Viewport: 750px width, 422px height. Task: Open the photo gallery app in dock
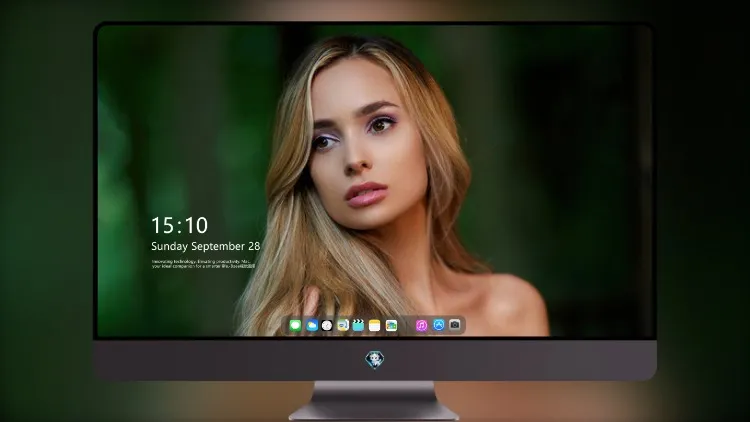click(391, 325)
